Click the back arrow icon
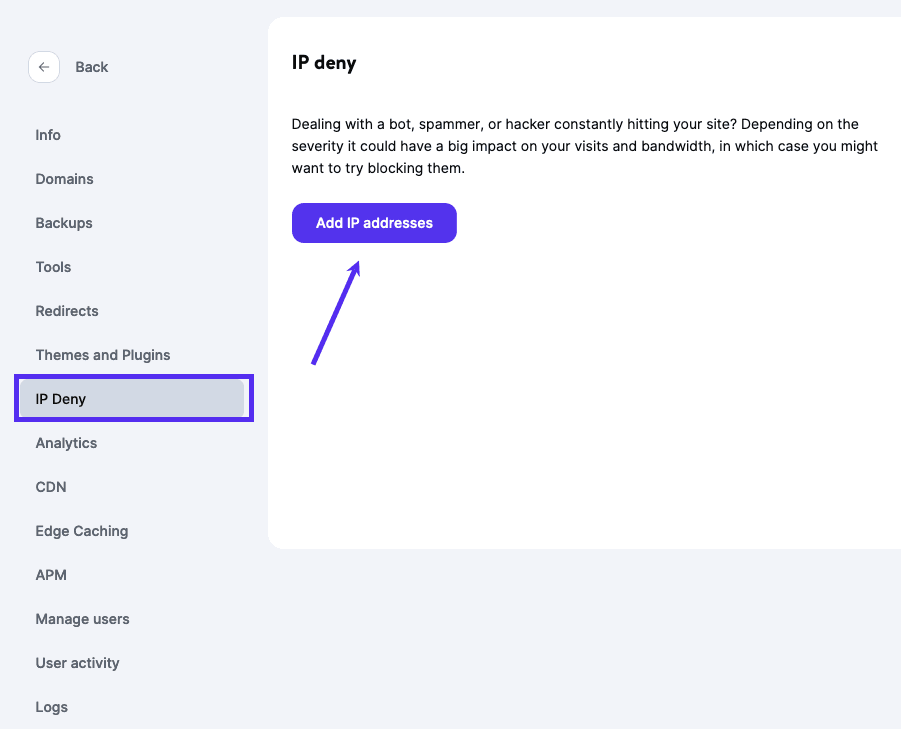This screenshot has height=729, width=901. click(43, 67)
